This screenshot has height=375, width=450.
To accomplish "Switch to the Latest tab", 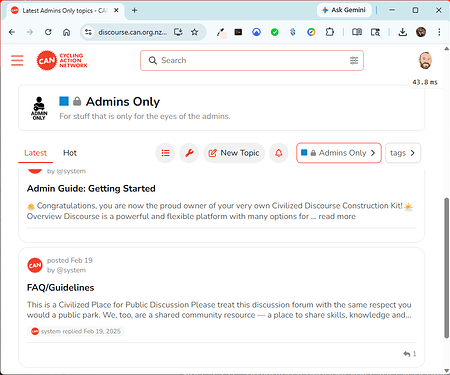I will 35,153.
